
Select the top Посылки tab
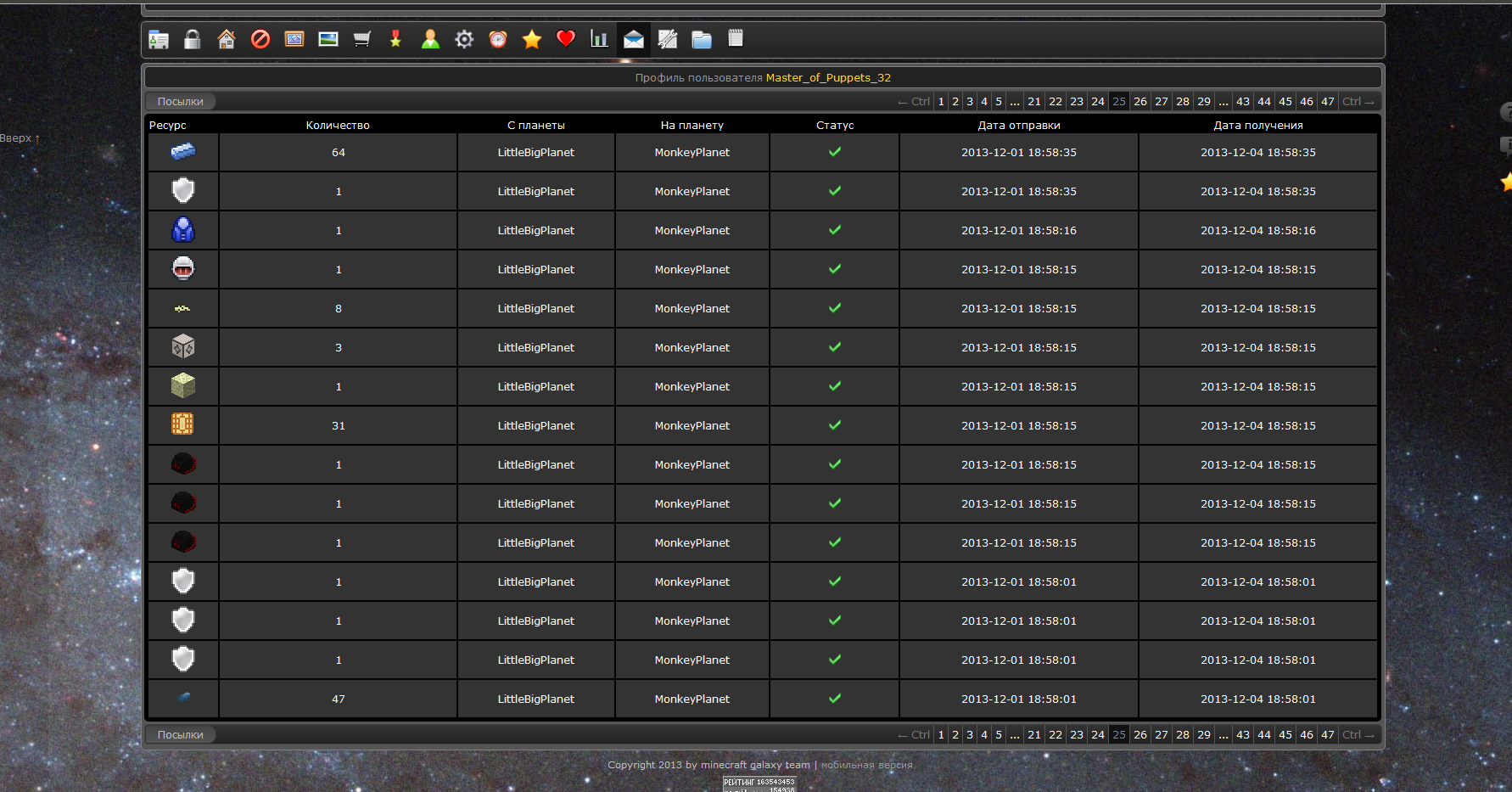pos(181,102)
